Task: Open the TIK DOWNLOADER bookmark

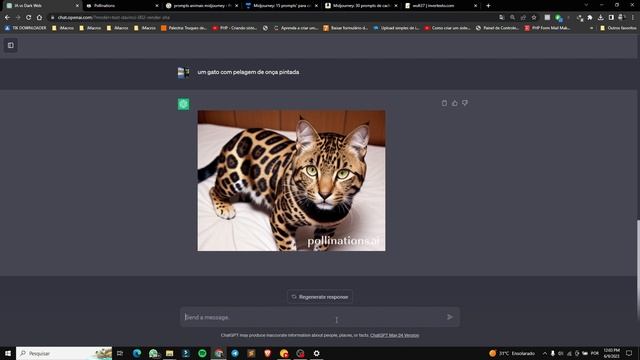Action: (x=25, y=28)
